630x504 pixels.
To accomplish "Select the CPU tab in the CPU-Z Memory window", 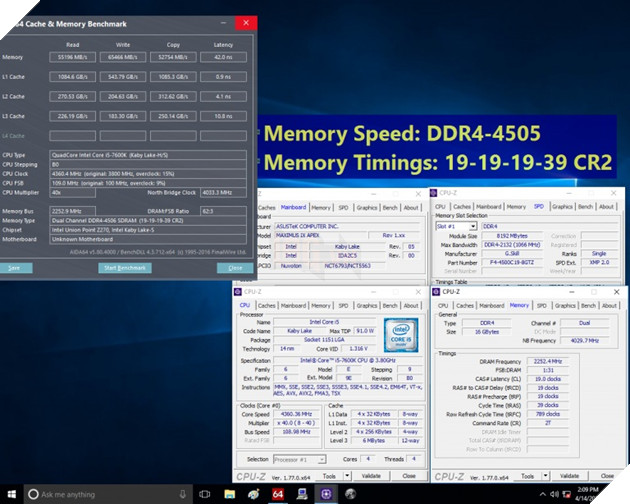I will (443, 306).
